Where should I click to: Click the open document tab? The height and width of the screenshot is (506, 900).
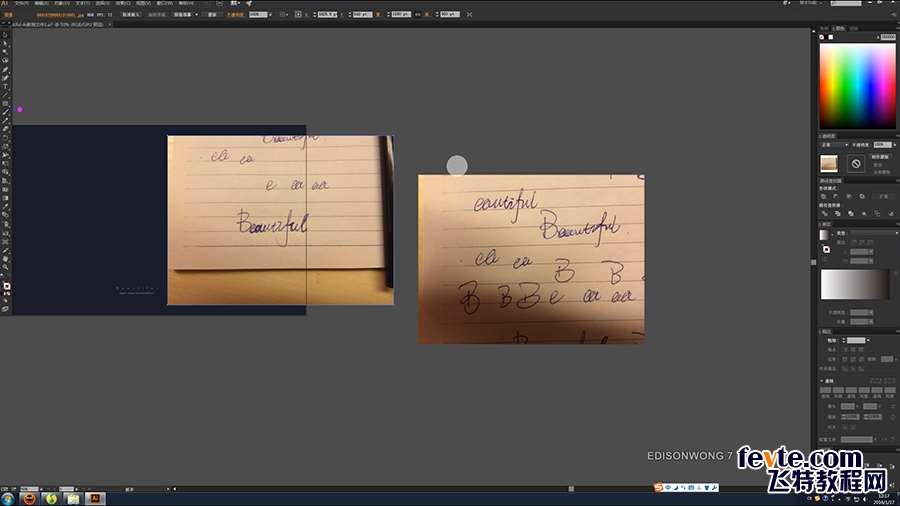tap(59, 25)
